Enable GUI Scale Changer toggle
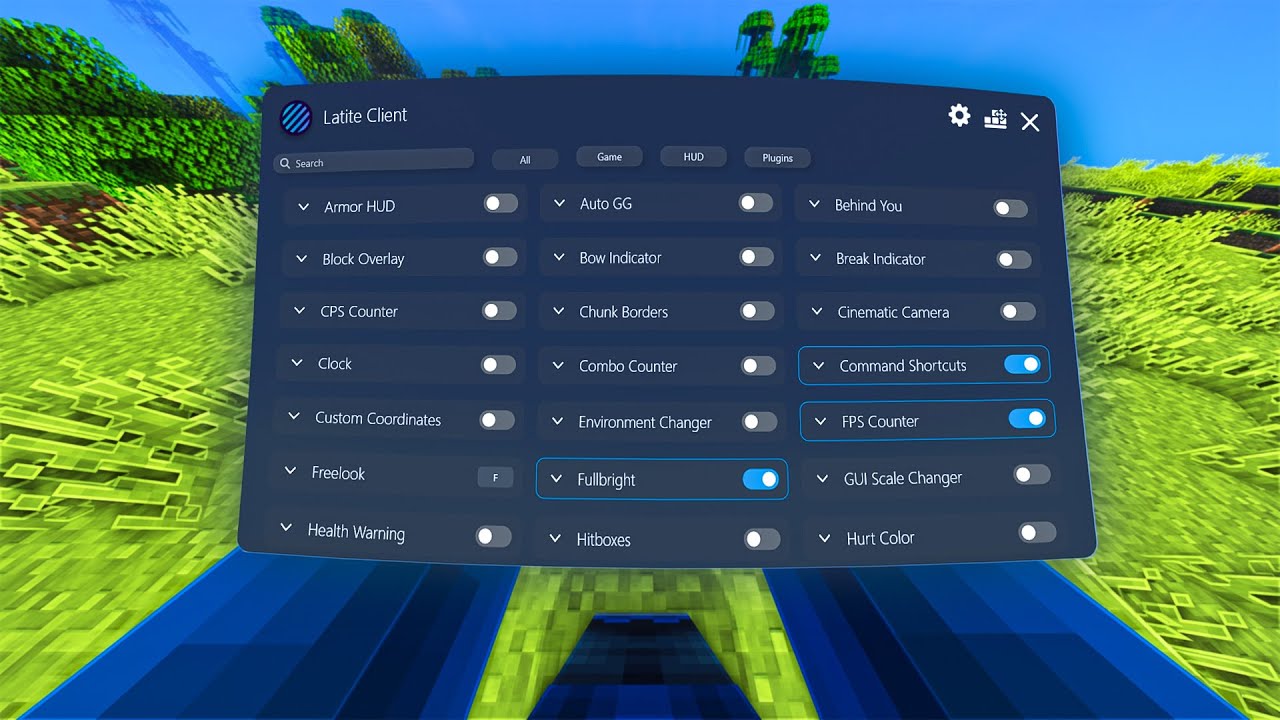Image resolution: width=1280 pixels, height=720 pixels. (1033, 475)
